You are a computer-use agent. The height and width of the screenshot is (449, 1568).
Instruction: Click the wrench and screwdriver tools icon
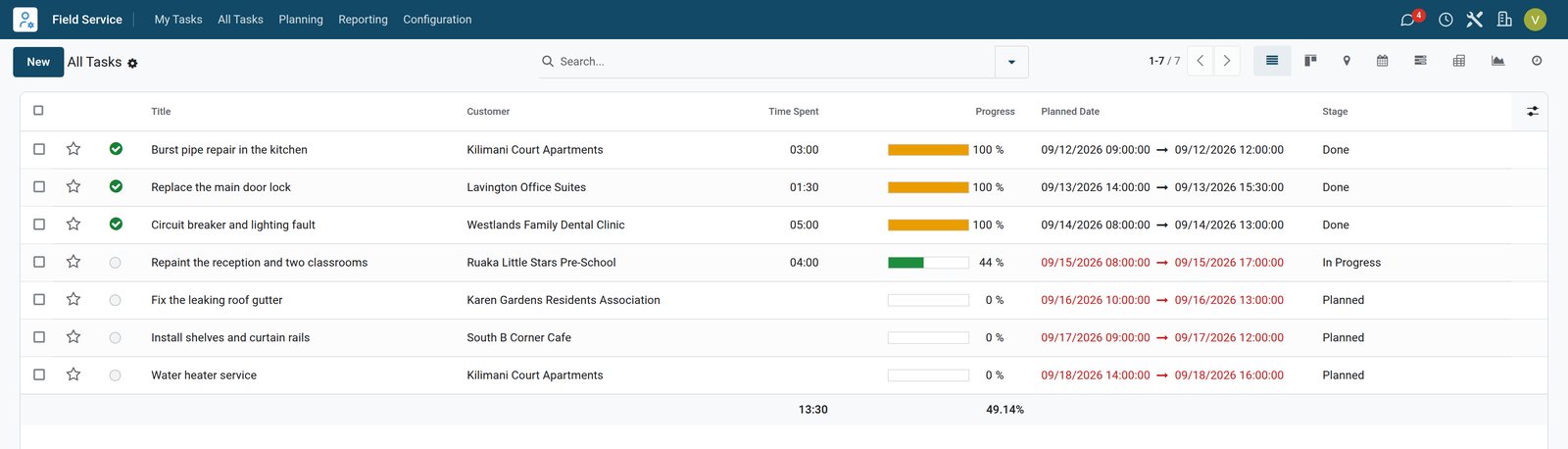coord(1475,20)
